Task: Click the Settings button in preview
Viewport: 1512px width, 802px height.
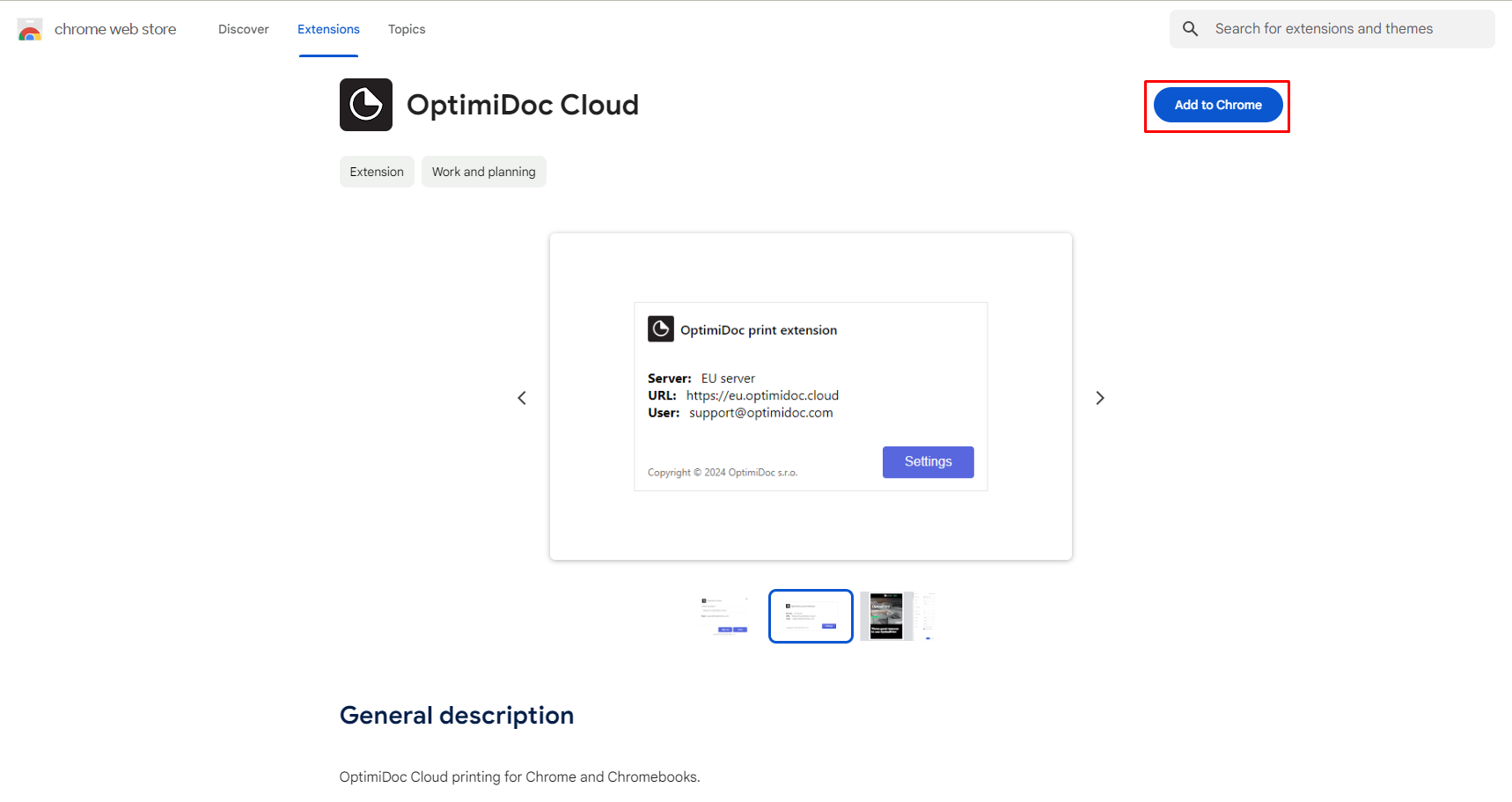Action: tap(928, 462)
